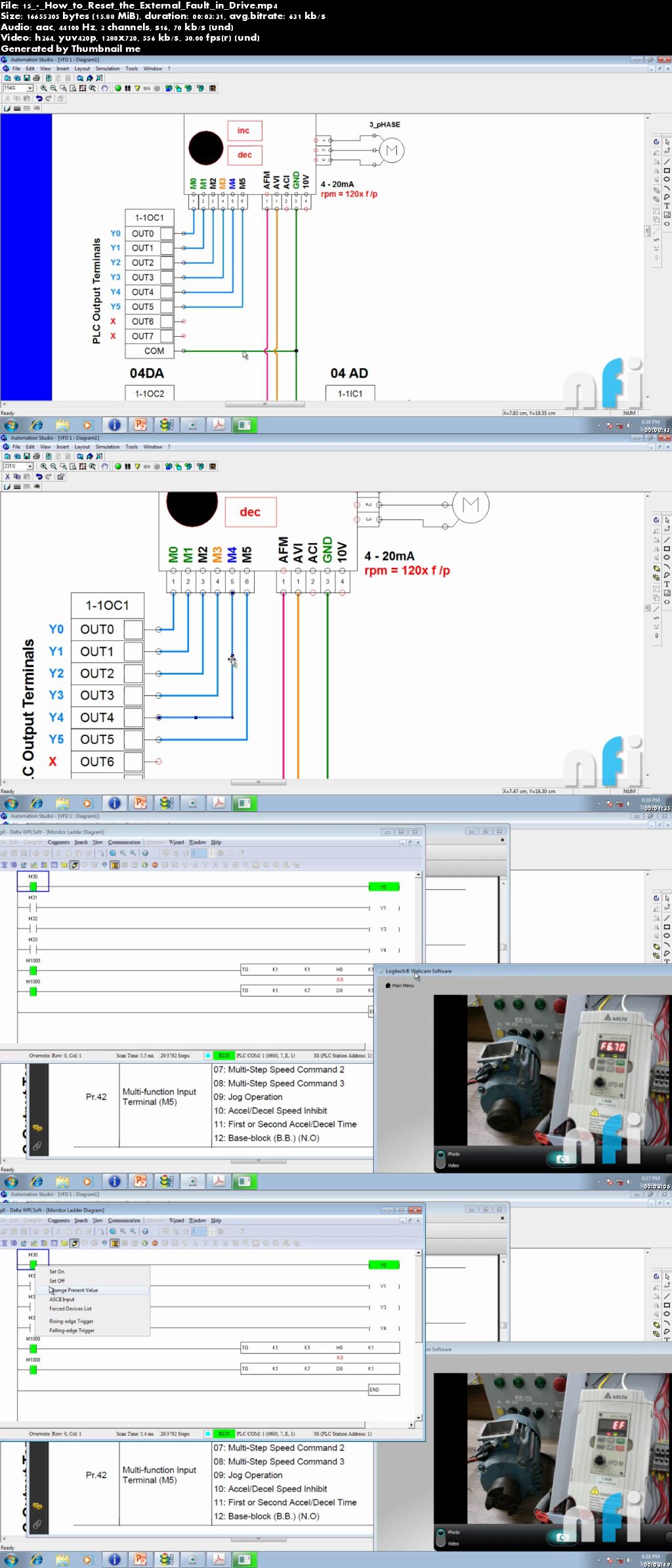Open the Tools menu in the second frame
Screen dimensions: 672x1568
(x=131, y=446)
